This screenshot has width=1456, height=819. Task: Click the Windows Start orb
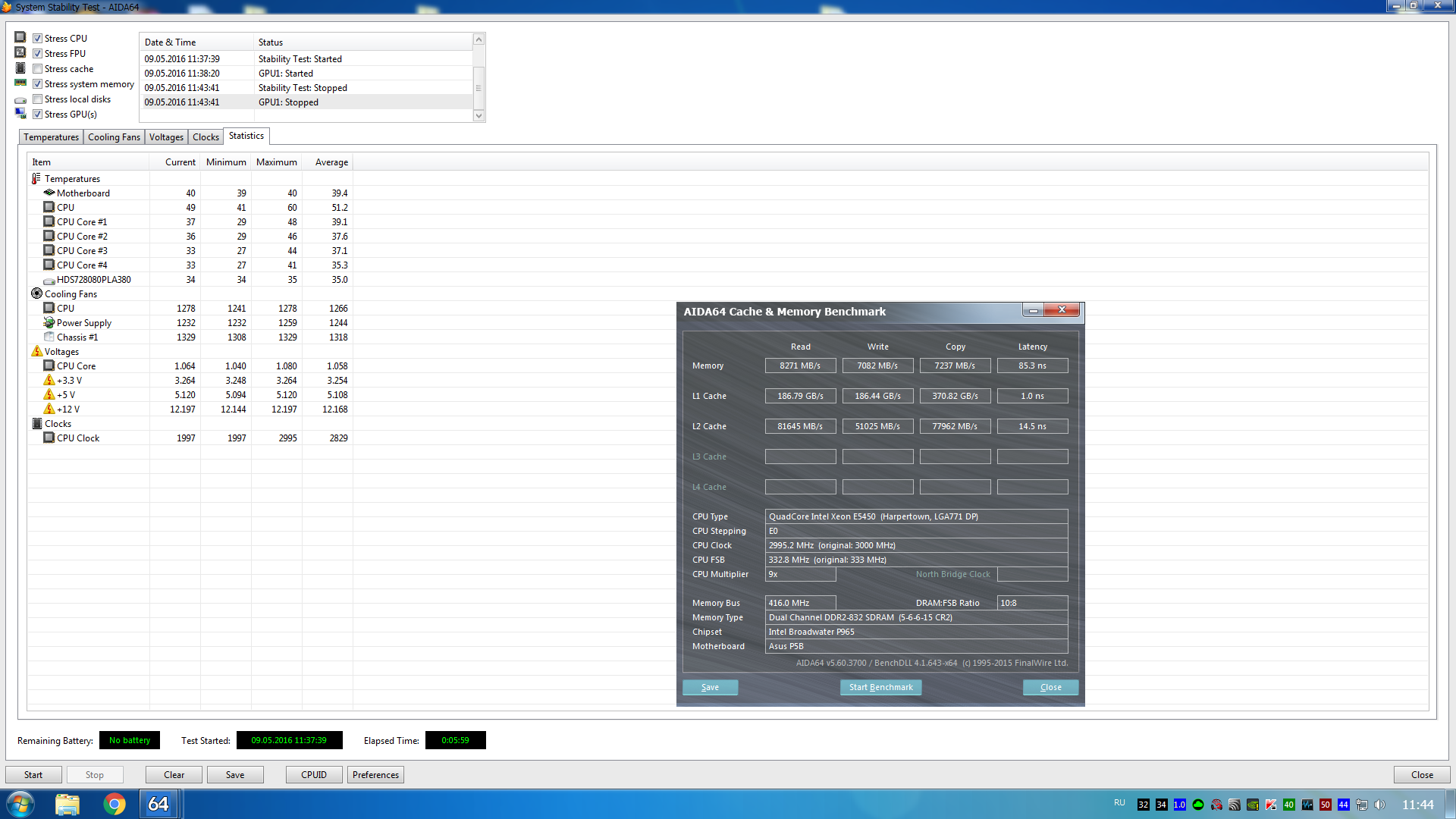[20, 804]
